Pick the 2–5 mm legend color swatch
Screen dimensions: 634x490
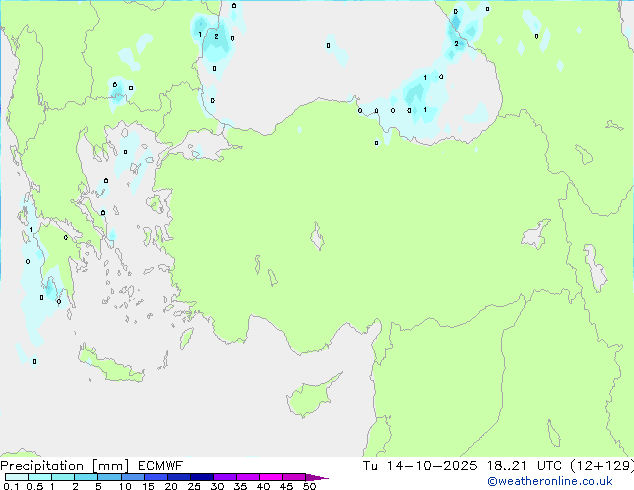pyautogui.click(x=86, y=477)
